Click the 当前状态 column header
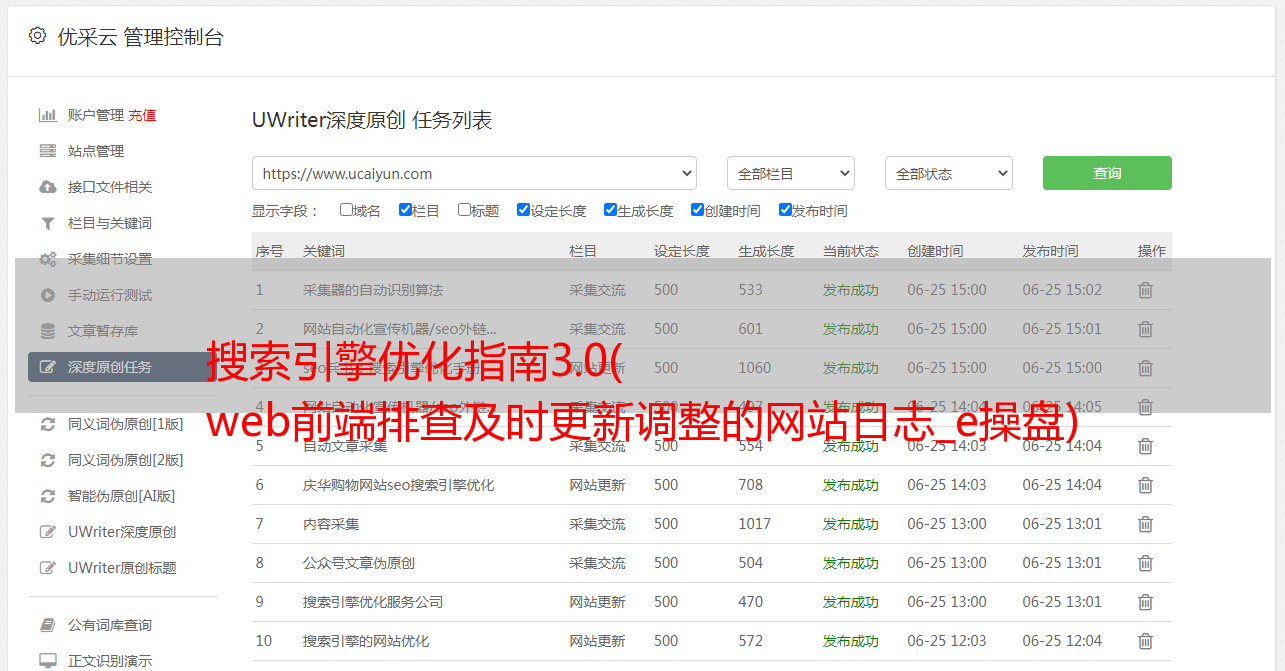1285x671 pixels. click(851, 251)
